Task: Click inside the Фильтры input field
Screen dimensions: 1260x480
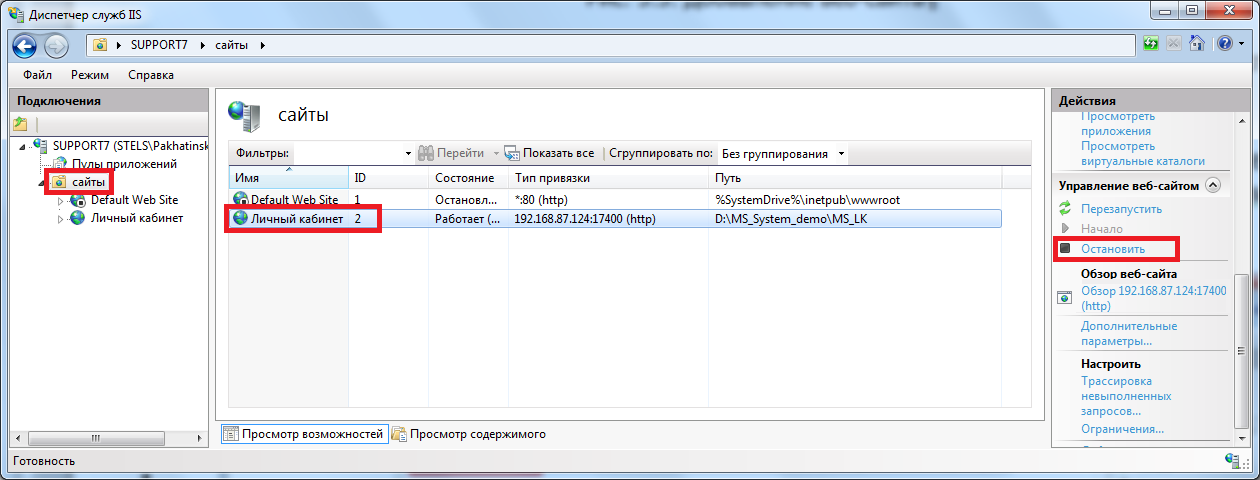Action: click(347, 153)
